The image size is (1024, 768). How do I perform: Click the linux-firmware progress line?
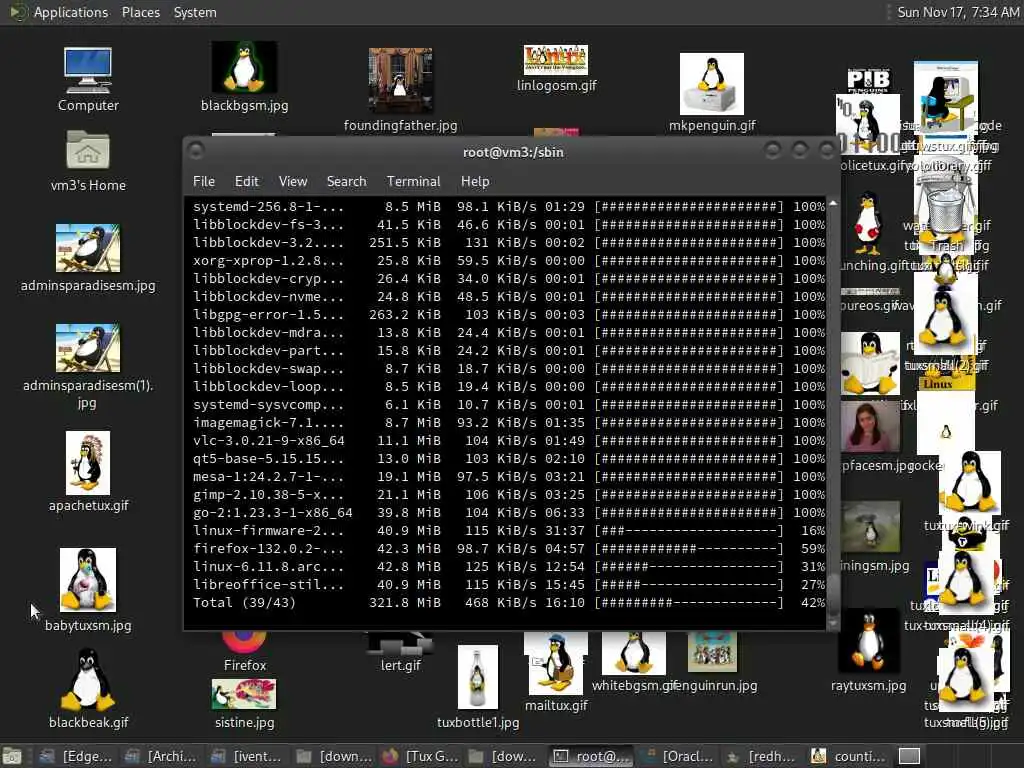click(509, 531)
